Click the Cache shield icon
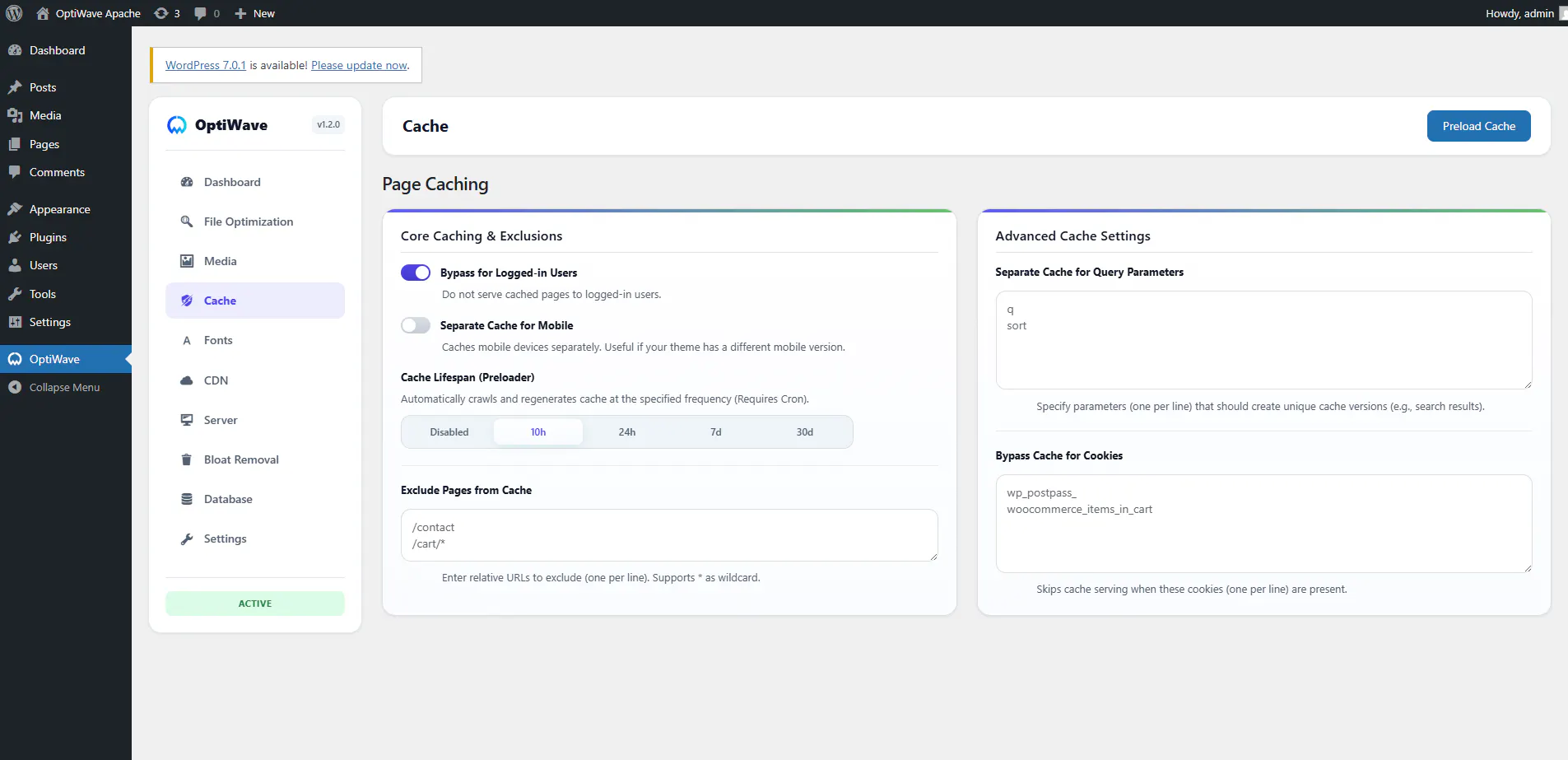Image resolution: width=1568 pixels, height=760 pixels. 187,301
